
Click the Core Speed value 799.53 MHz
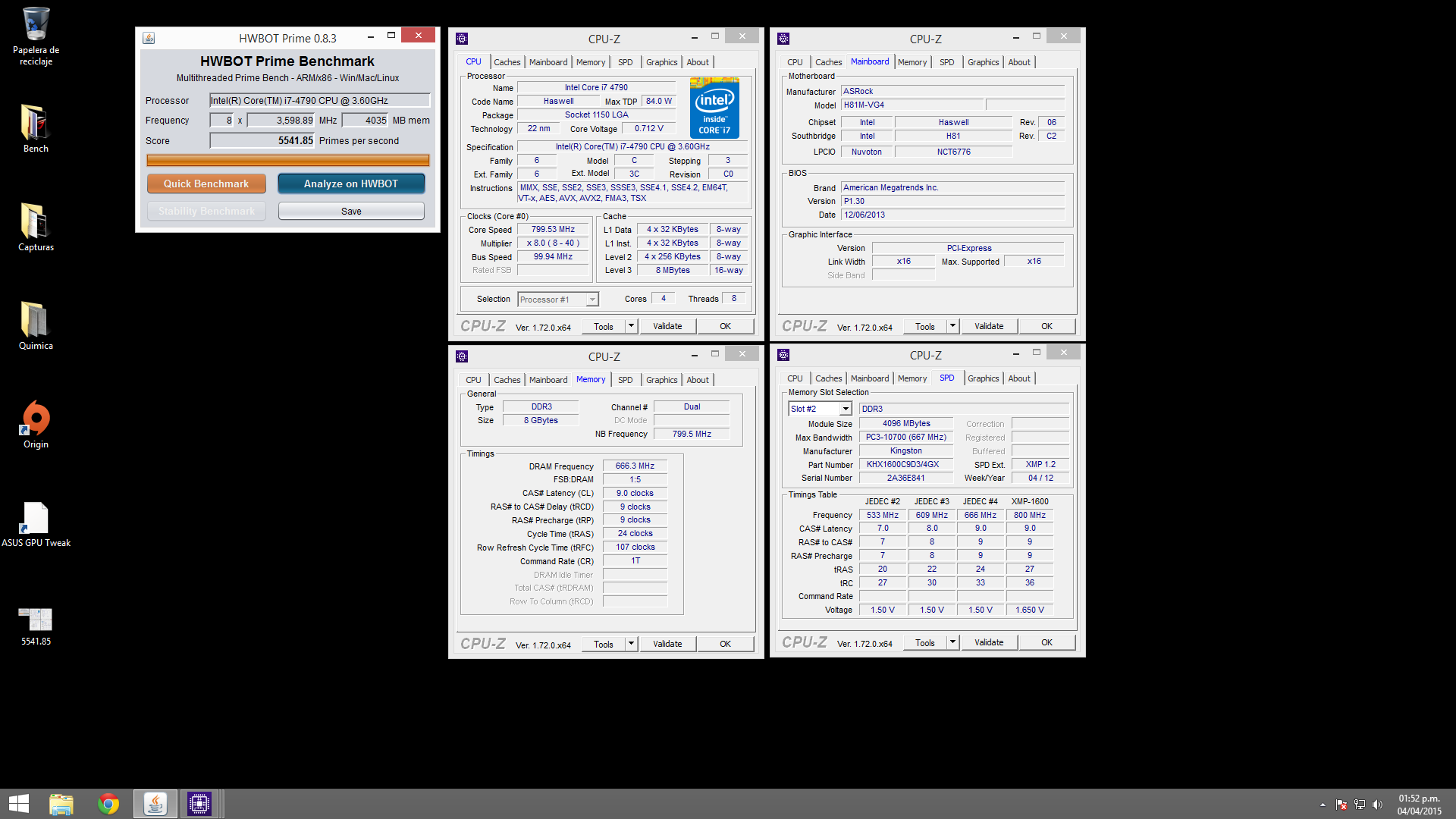click(553, 229)
